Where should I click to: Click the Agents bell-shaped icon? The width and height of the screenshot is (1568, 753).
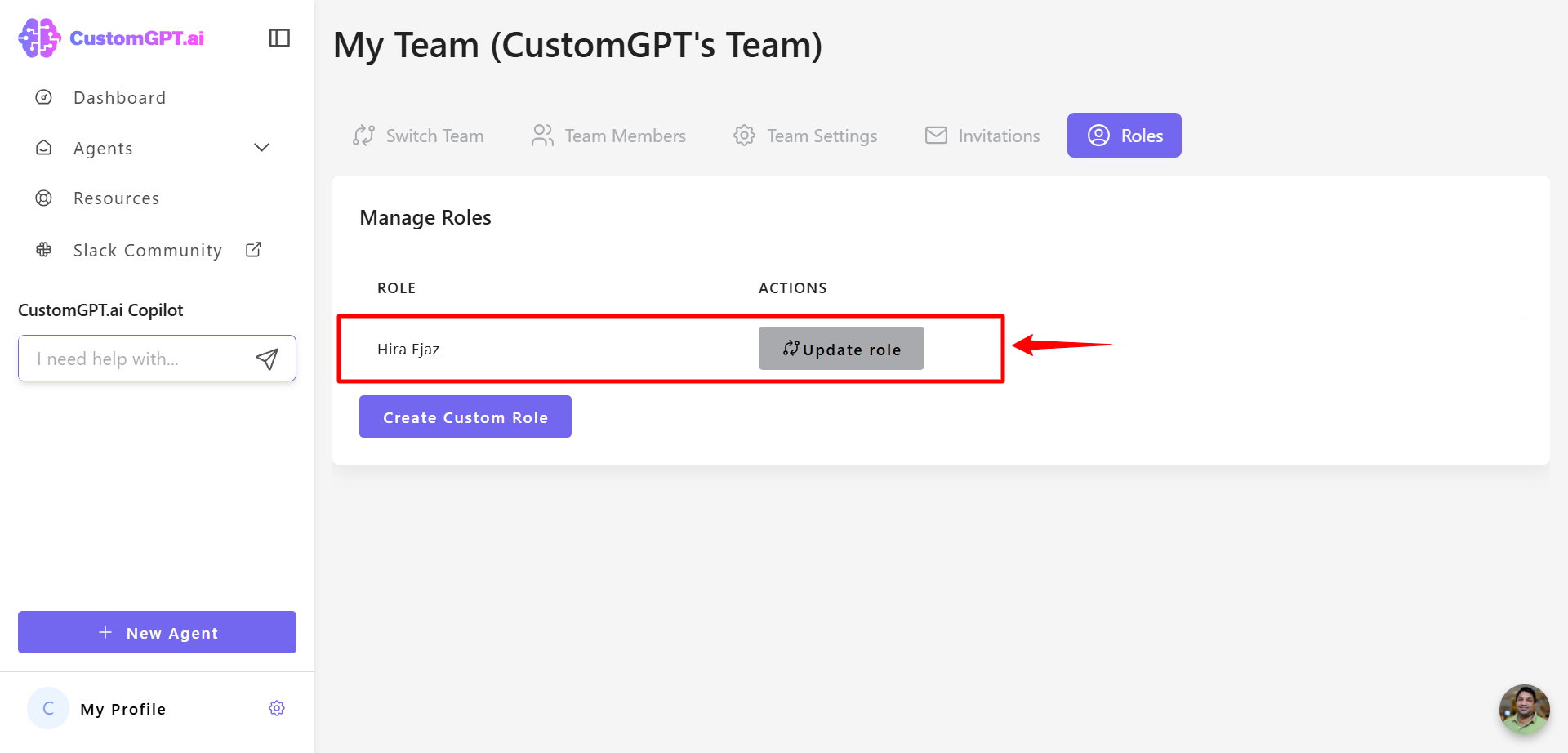coord(44,148)
